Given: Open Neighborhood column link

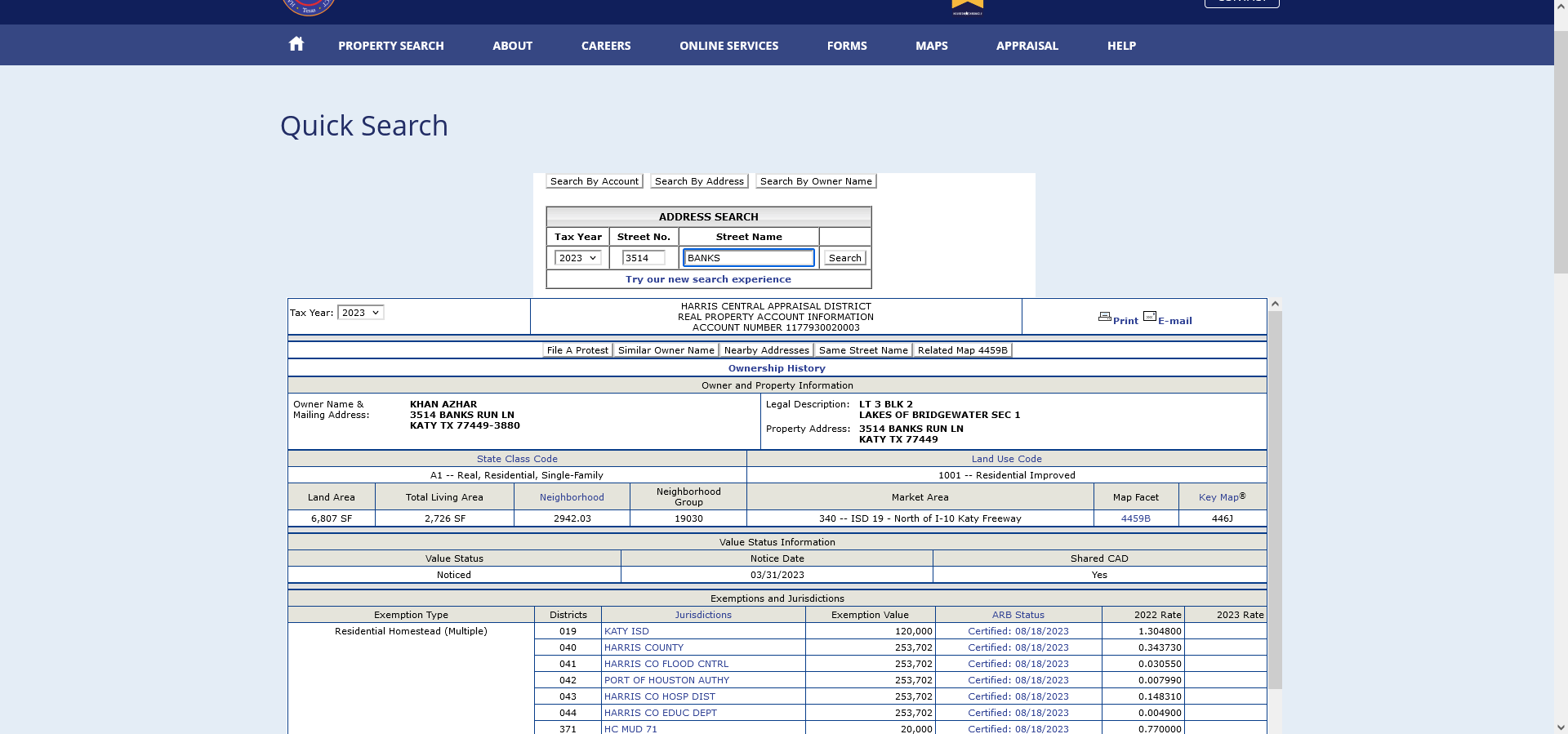Looking at the screenshot, I should [x=572, y=497].
